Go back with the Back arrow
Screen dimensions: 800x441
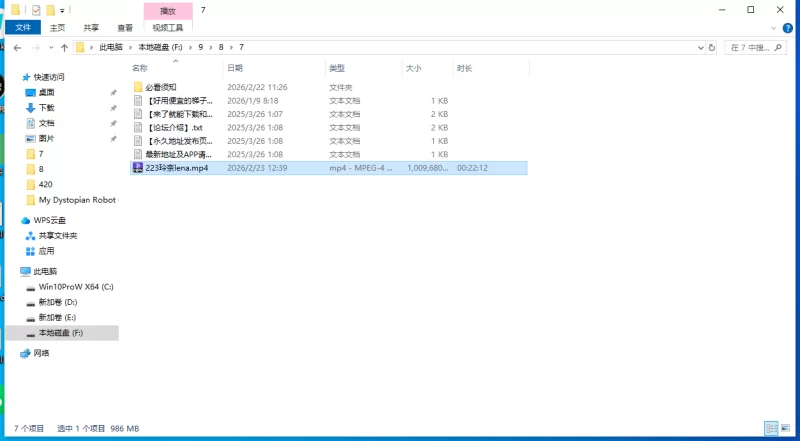pos(17,47)
